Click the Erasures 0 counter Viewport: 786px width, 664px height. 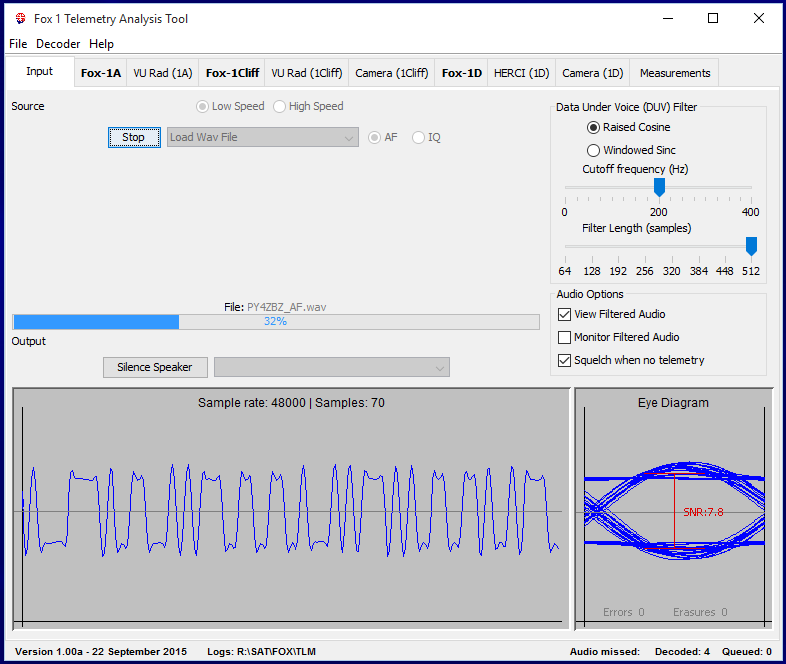700,612
